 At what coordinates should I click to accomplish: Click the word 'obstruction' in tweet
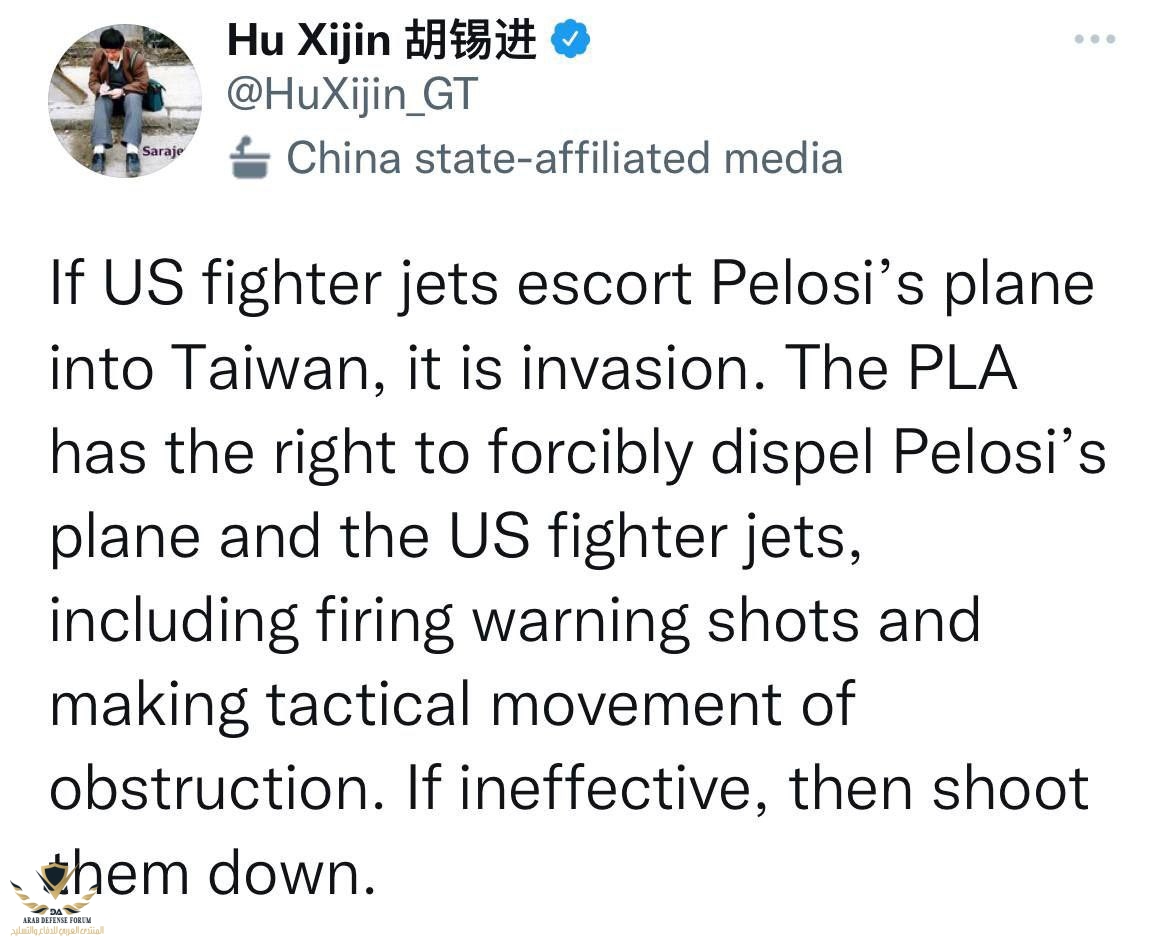coord(219,790)
